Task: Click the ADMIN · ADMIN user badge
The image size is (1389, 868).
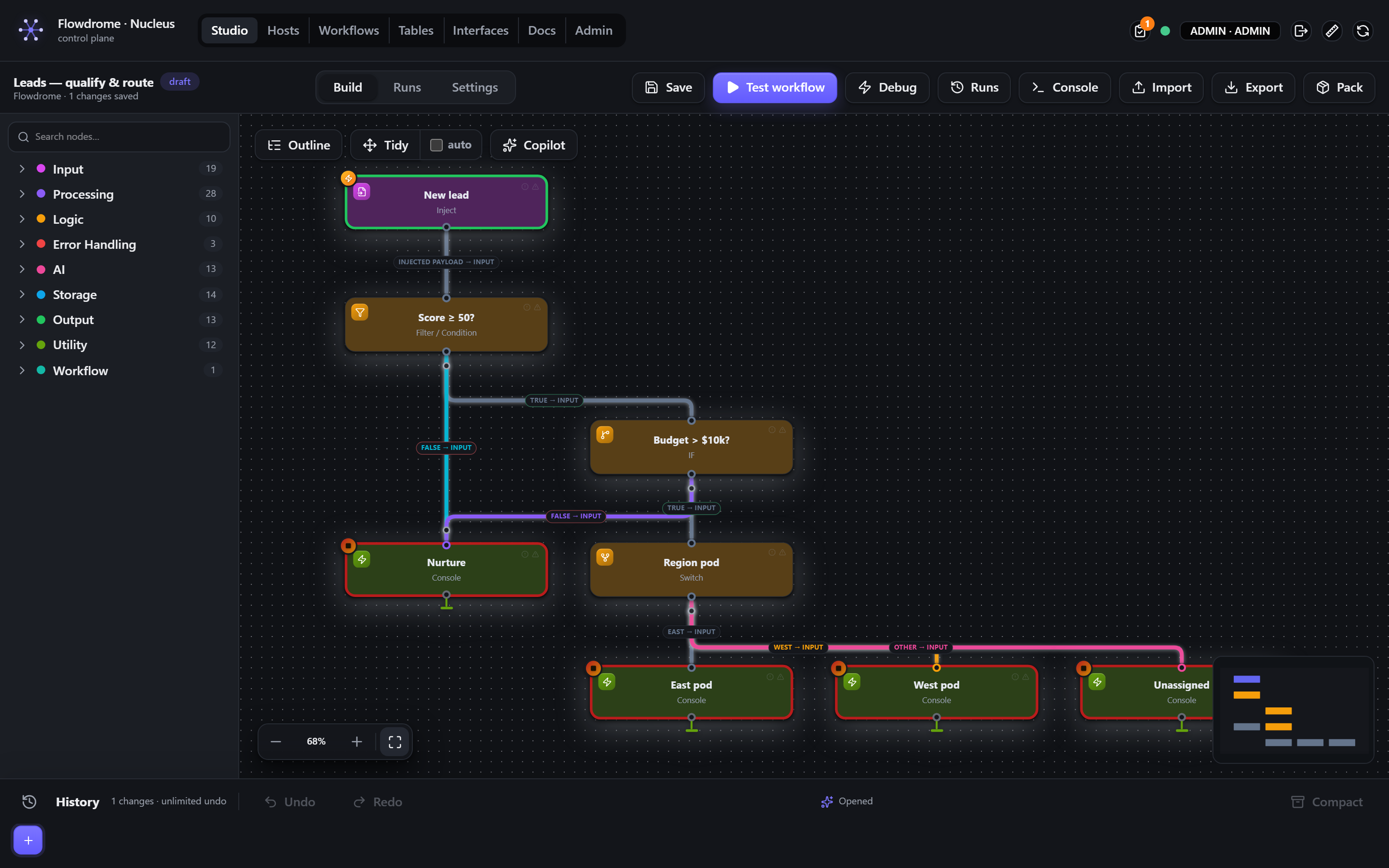Action: click(1230, 31)
